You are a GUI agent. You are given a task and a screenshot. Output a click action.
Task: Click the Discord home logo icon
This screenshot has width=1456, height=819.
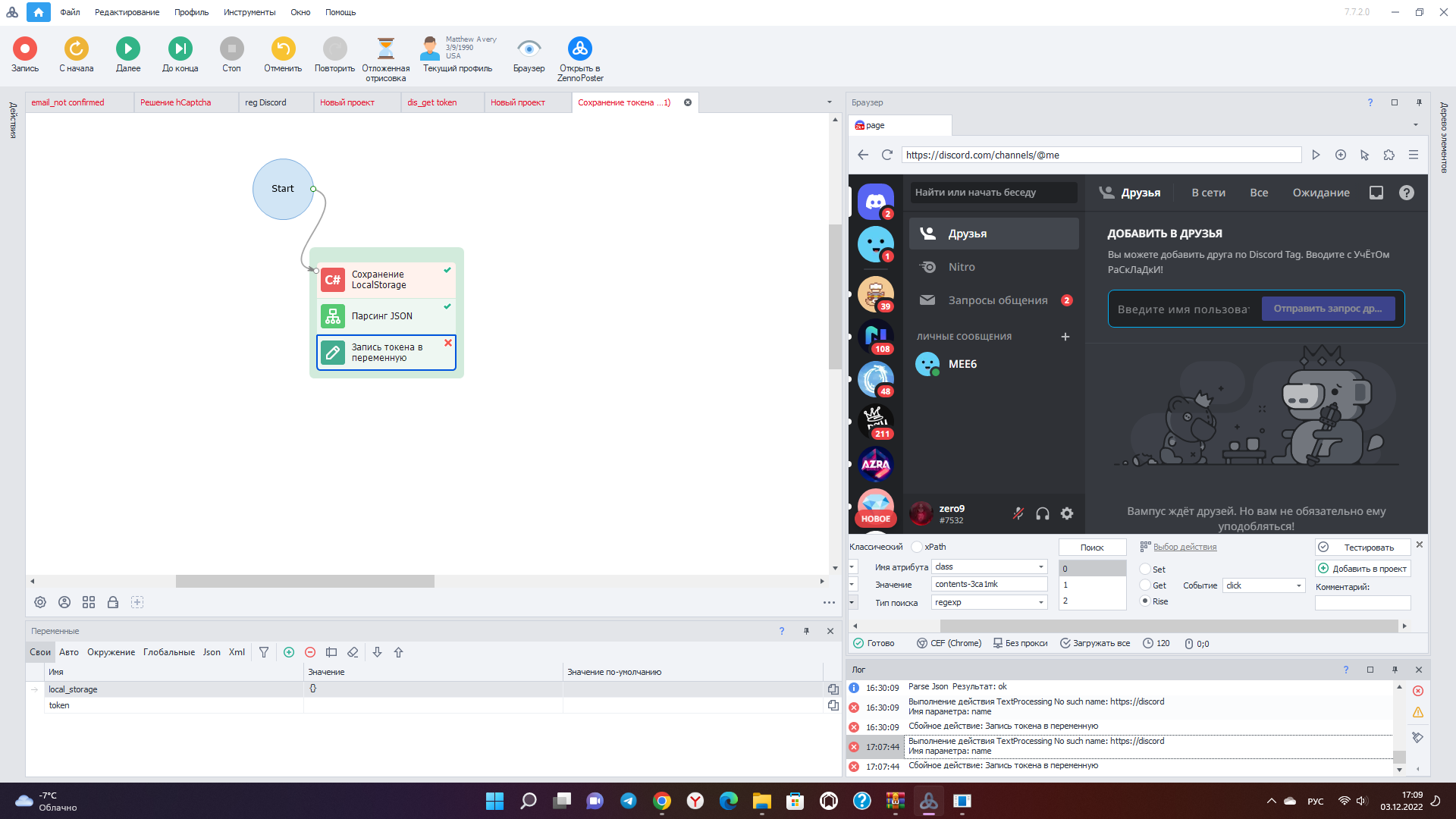click(876, 201)
